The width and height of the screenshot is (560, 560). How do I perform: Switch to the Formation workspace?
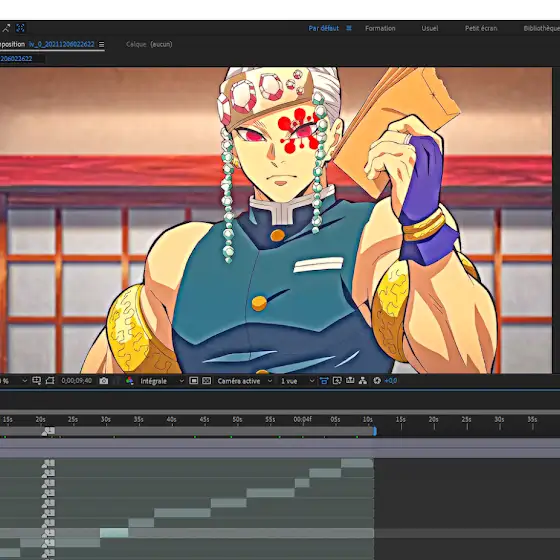click(380, 28)
